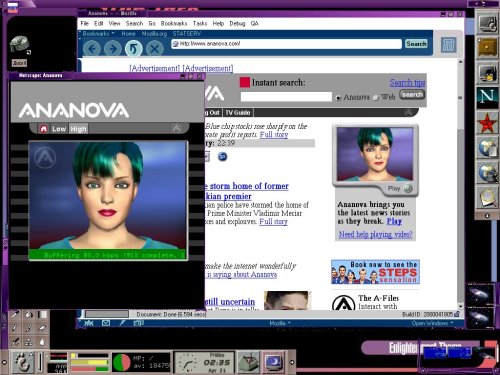Open the brown safe dock icon
500x375 pixels.
(487, 48)
